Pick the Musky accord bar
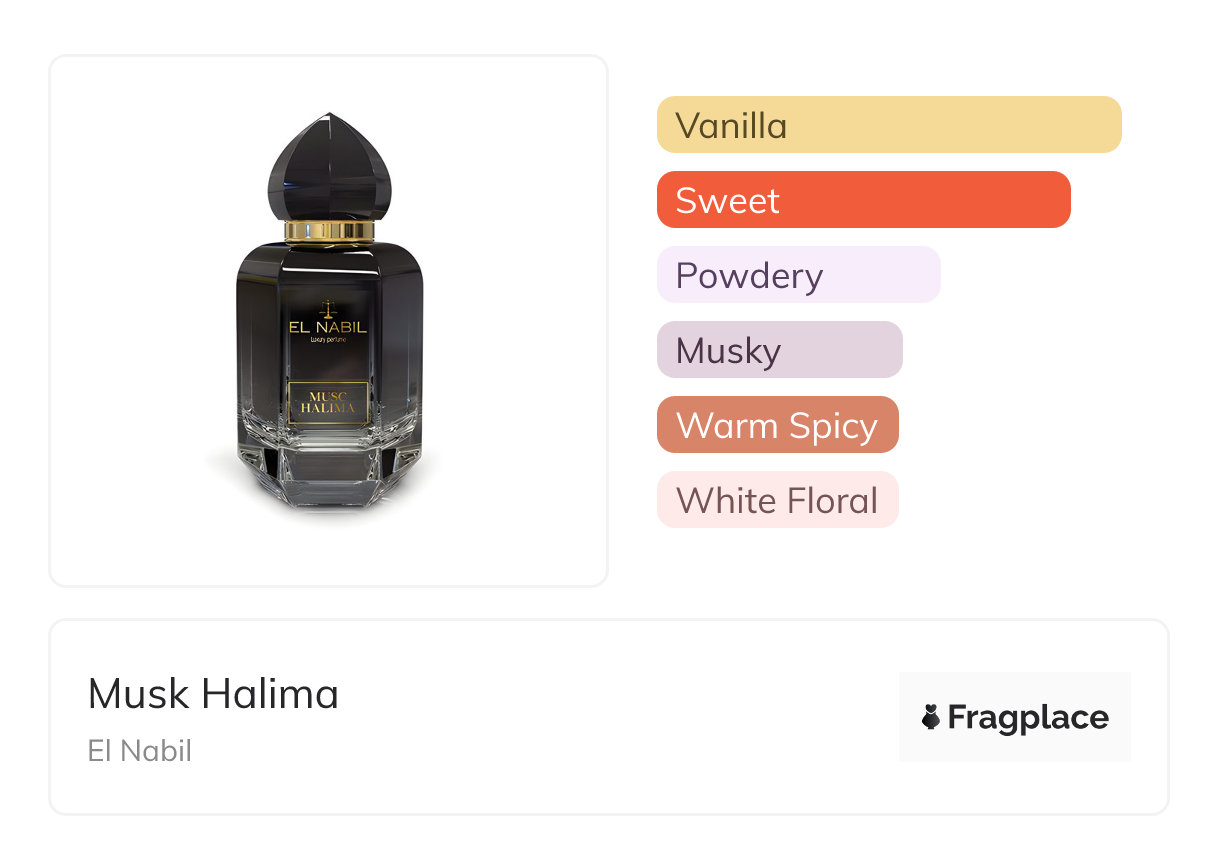 [780, 350]
